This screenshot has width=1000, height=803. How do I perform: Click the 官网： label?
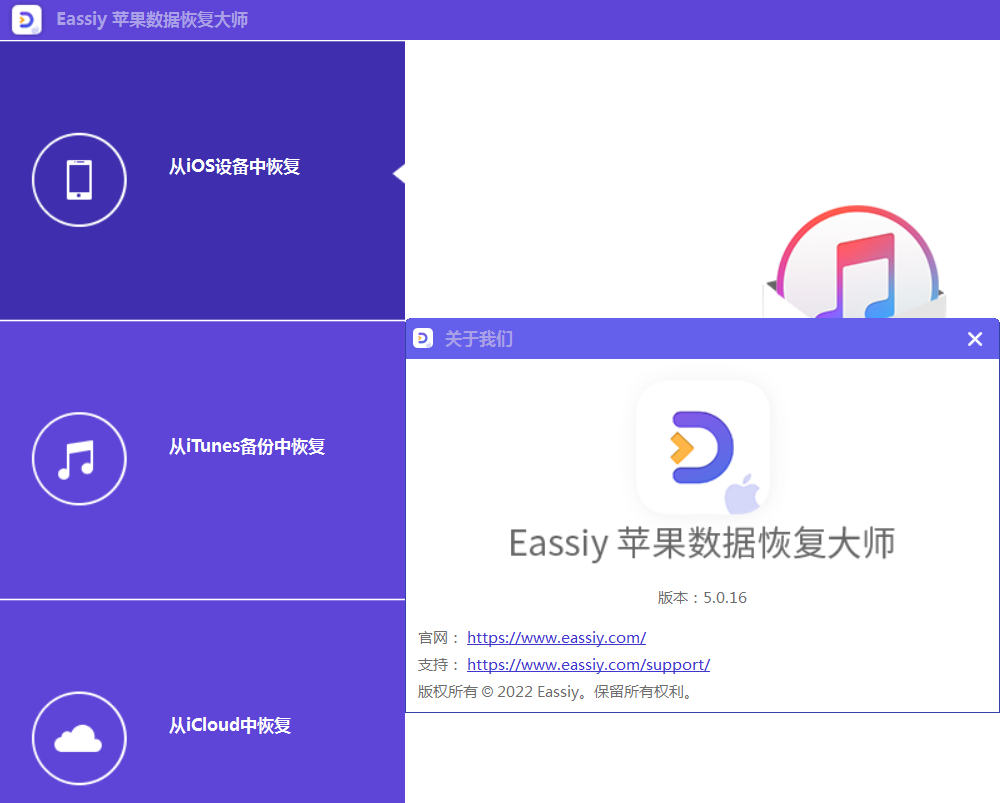(x=439, y=638)
